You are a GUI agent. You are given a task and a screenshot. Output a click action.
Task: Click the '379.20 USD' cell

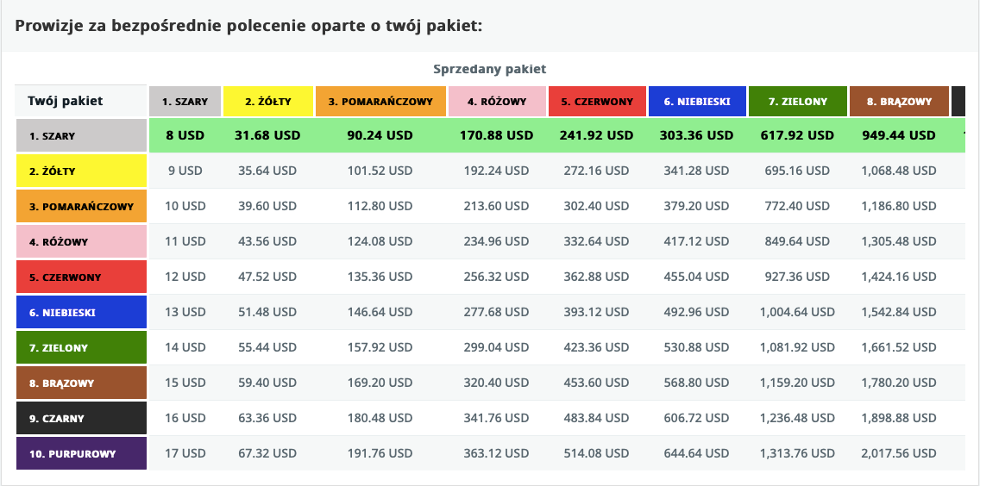pyautogui.click(x=697, y=206)
